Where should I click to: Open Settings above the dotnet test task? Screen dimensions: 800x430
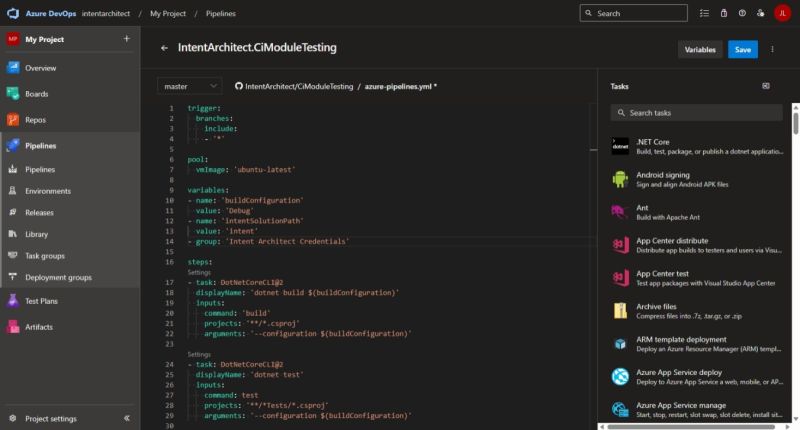point(199,354)
